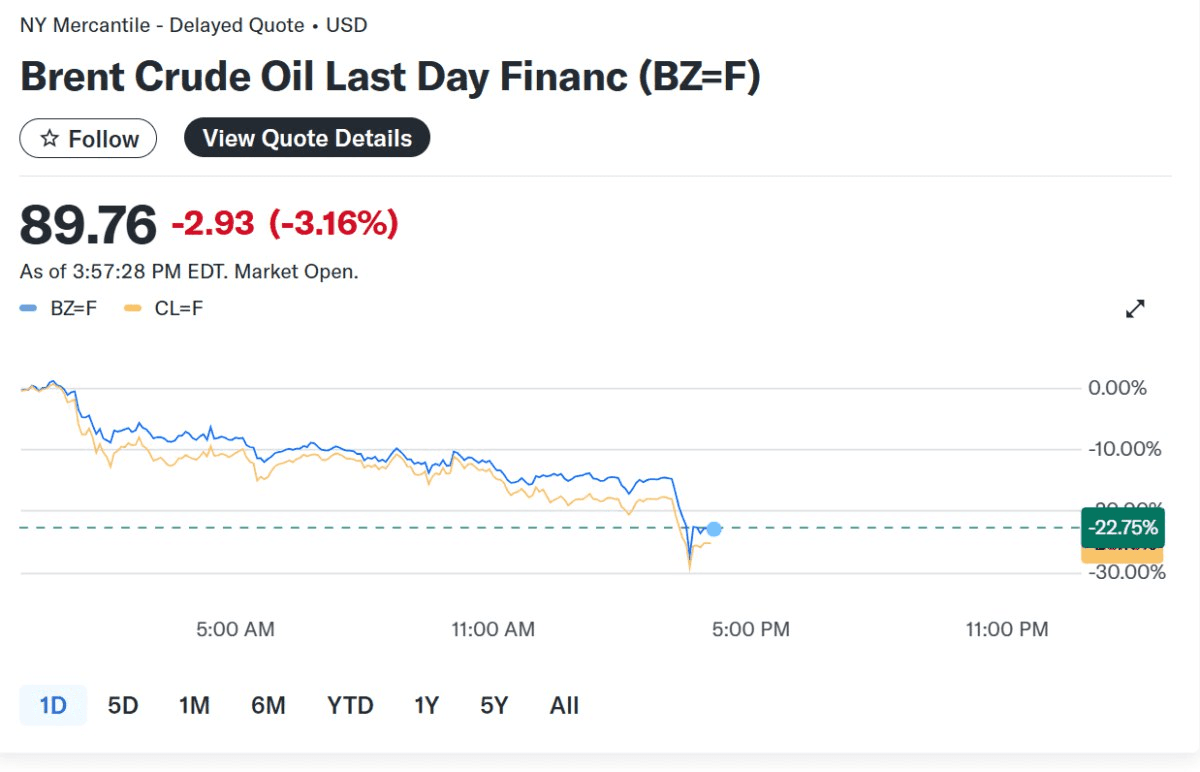Viewport: 1200px width, 772px height.
Task: Select the 1Y time range
Action: 427,706
